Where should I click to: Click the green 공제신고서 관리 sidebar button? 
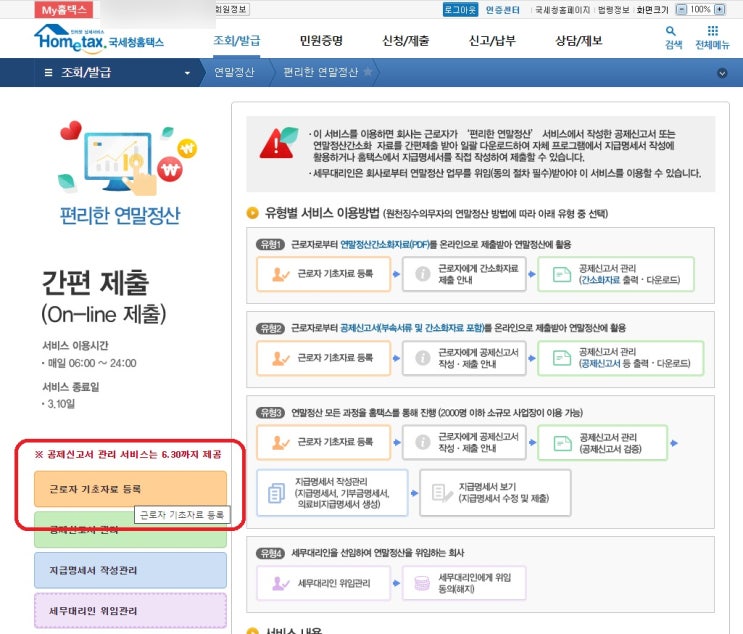[130, 530]
